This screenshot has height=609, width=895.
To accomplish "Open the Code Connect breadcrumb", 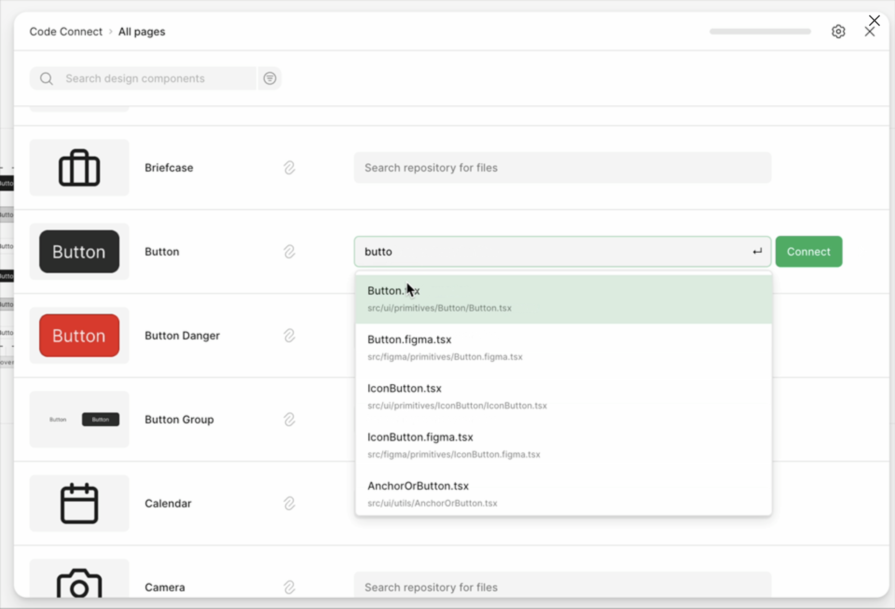I will [65, 31].
